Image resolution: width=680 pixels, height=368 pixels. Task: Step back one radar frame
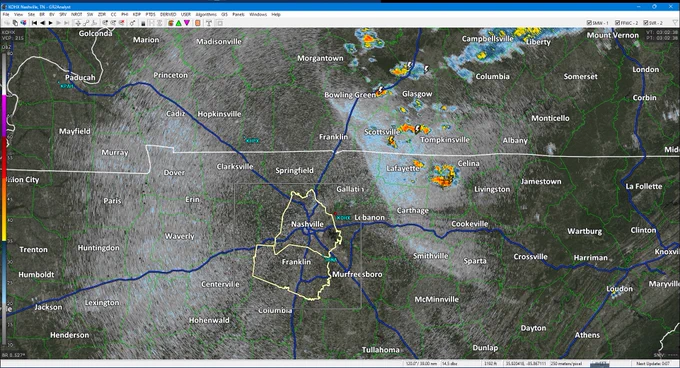42,23
